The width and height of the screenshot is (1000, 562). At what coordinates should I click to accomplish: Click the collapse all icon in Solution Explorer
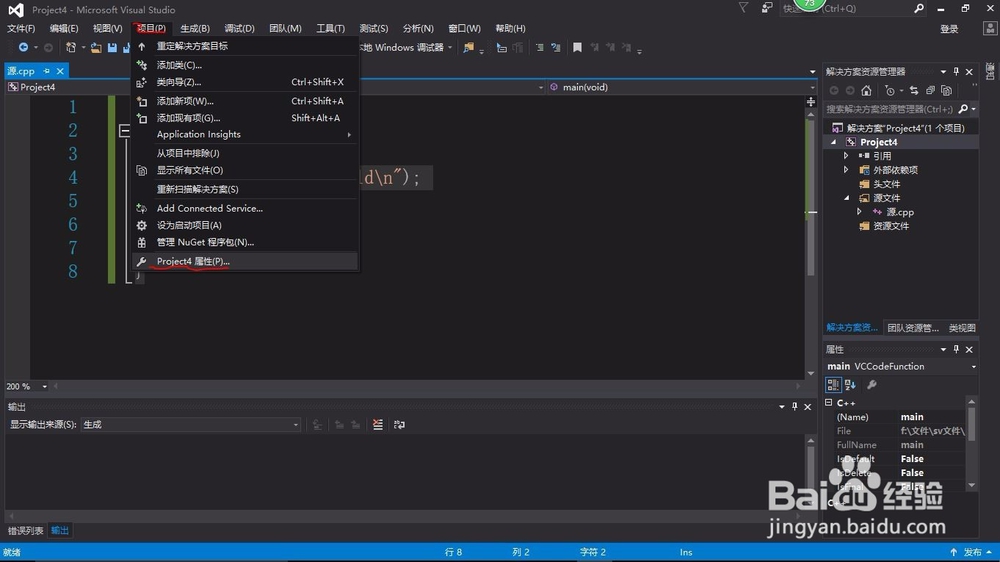coord(930,91)
